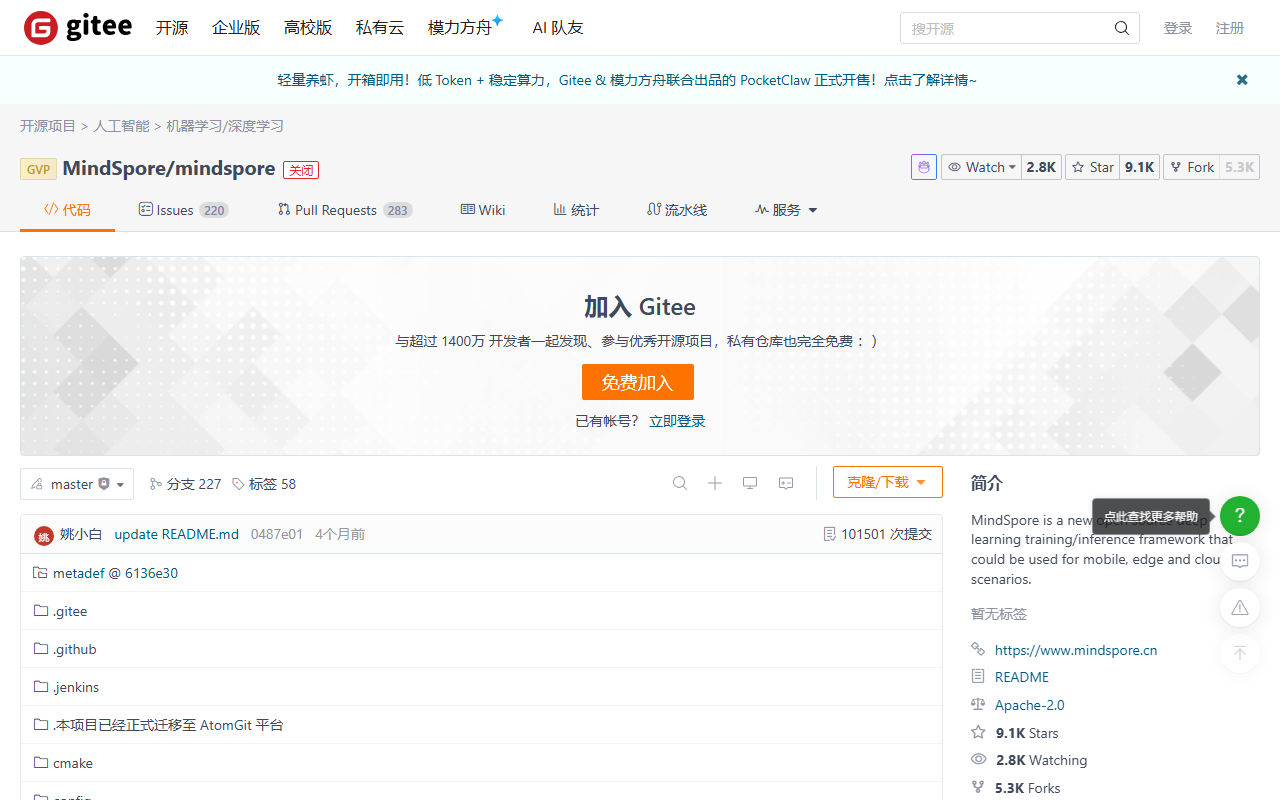Click the 立即登录 link
The width and height of the screenshot is (1280, 800).
[677, 421]
